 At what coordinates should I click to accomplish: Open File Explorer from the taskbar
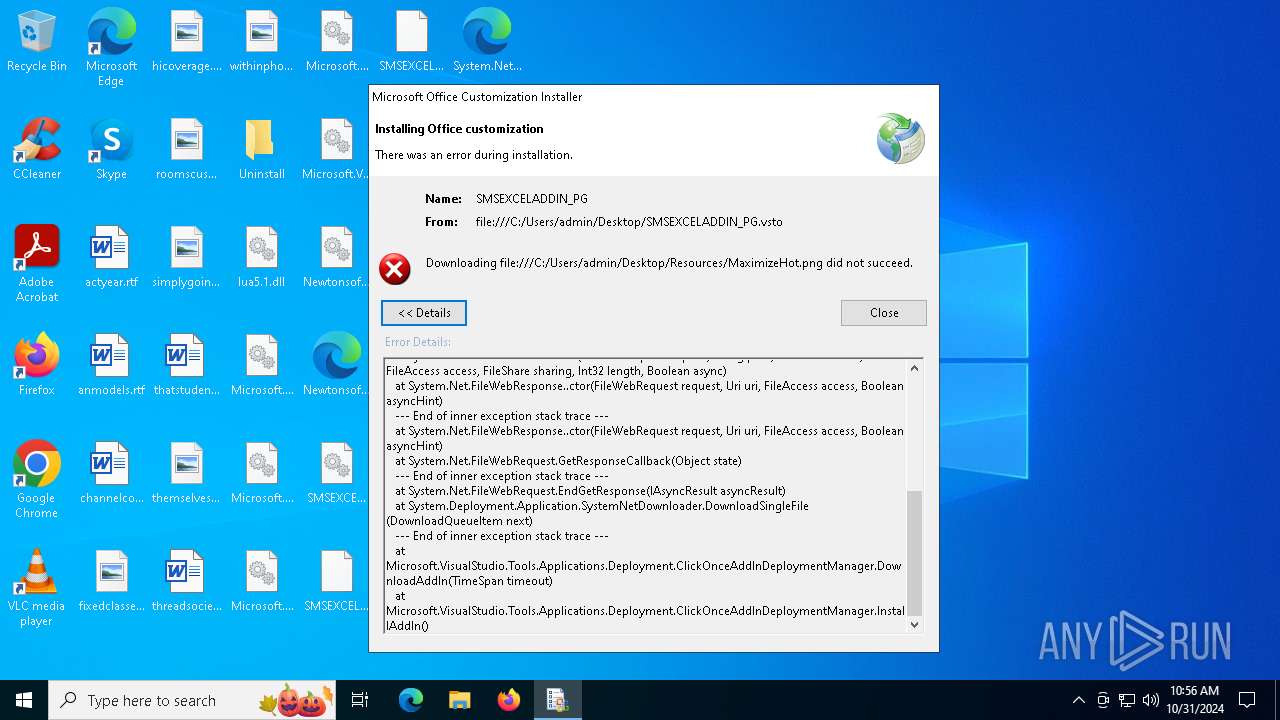460,700
